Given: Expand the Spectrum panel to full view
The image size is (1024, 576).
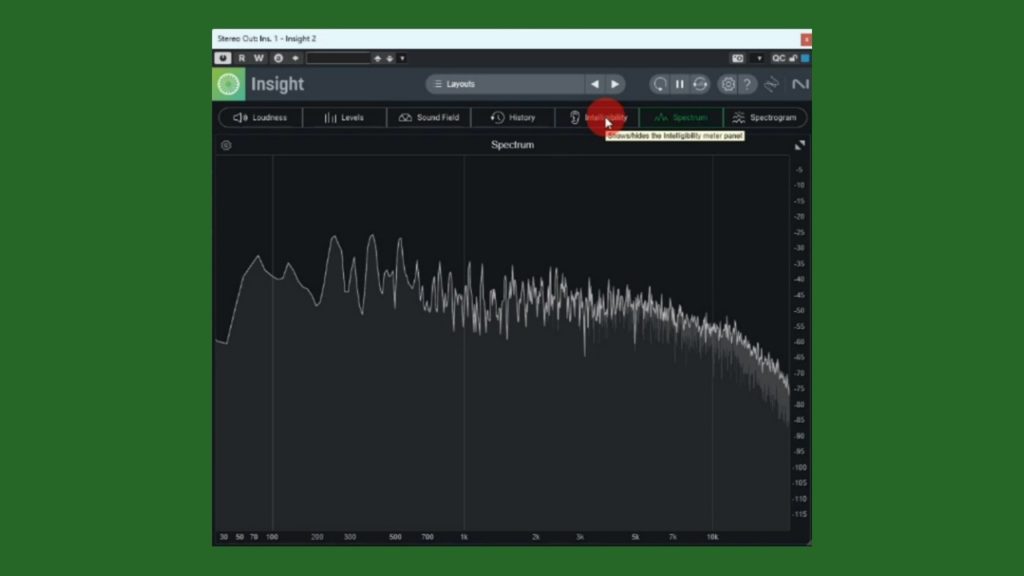Looking at the screenshot, I should 799,145.
